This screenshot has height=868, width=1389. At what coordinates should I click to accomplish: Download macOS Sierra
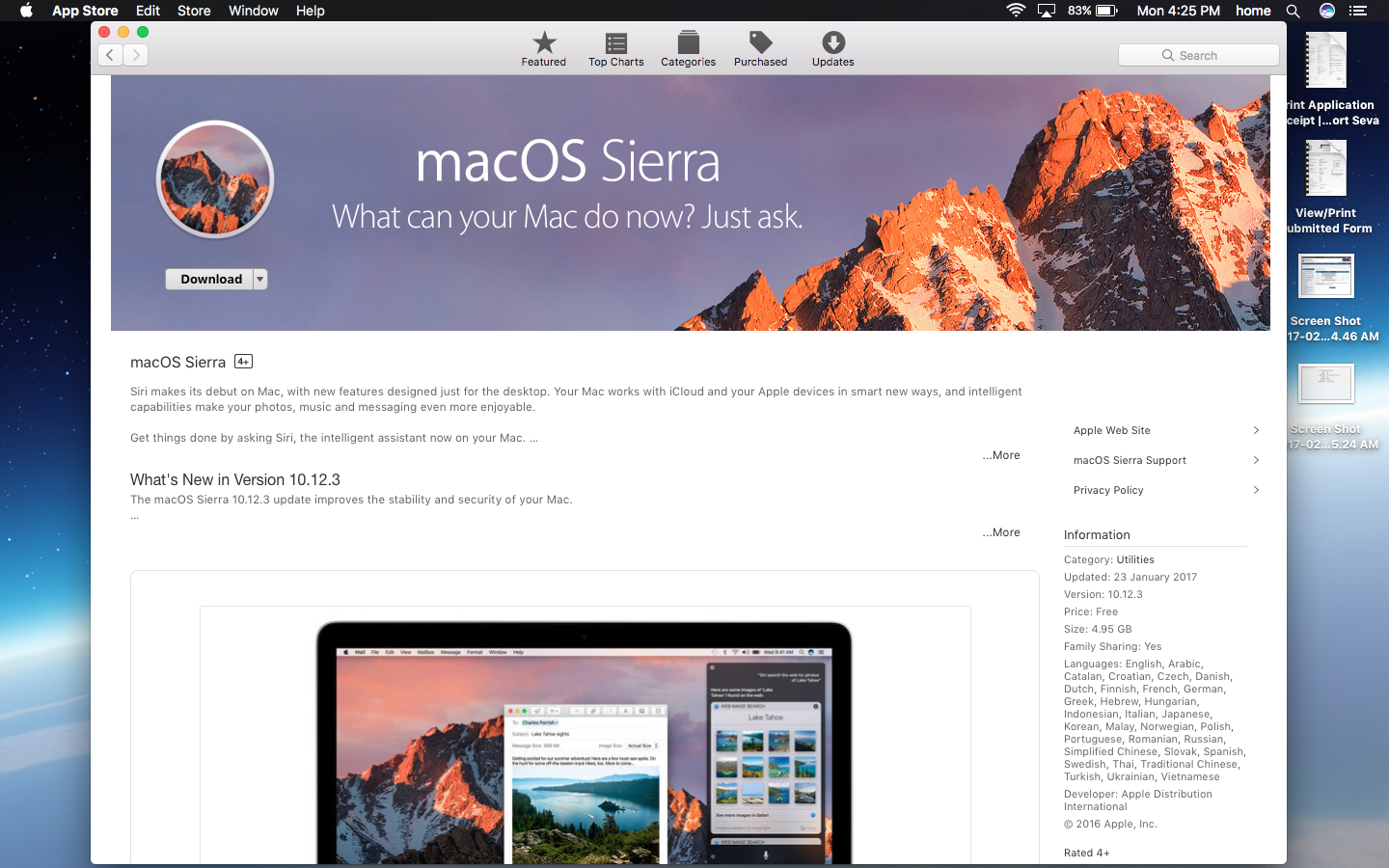coord(210,279)
